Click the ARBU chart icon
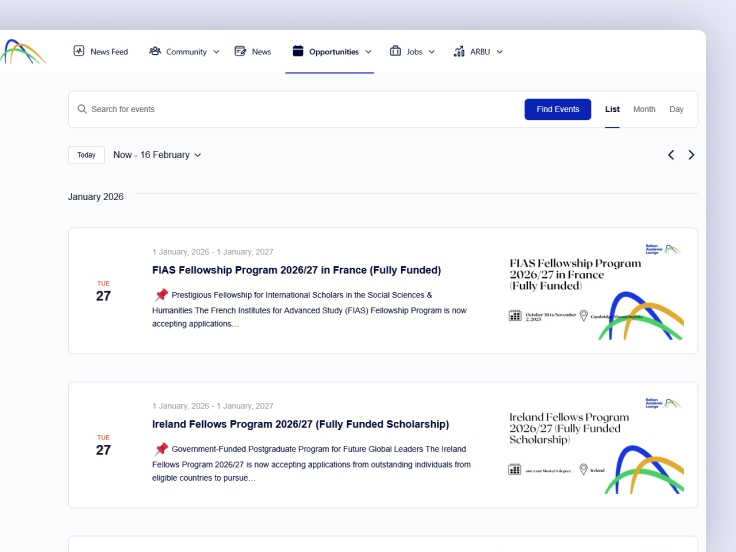 [459, 51]
